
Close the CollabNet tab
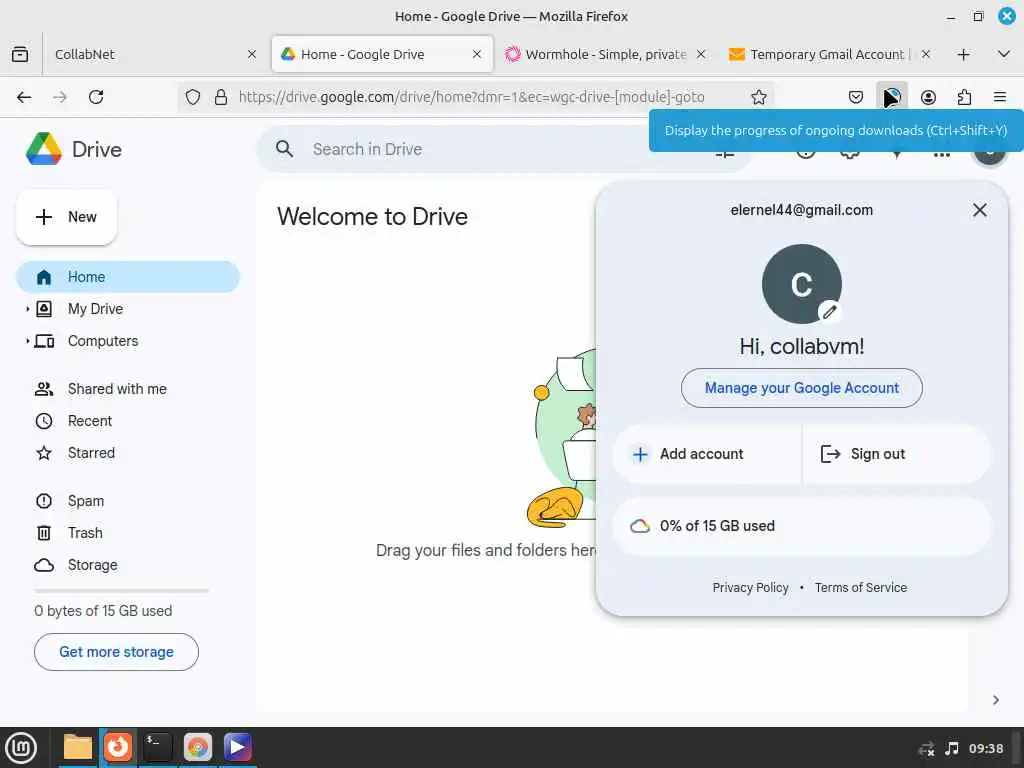pyautogui.click(x=251, y=54)
